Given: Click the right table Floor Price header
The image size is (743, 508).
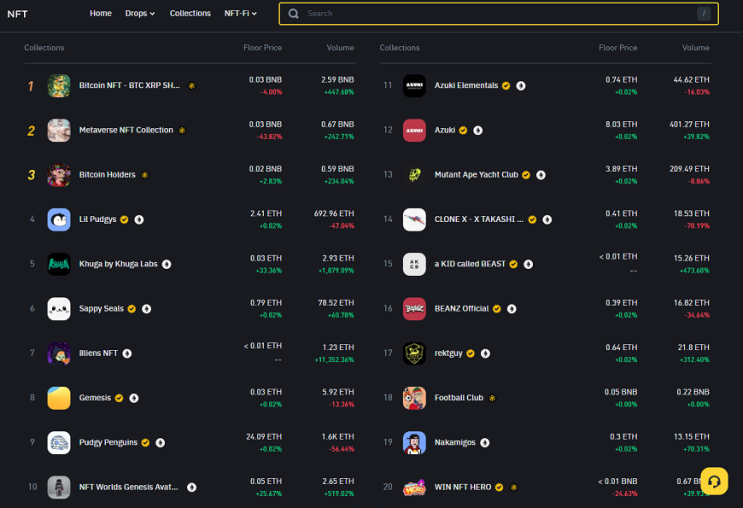Looking at the screenshot, I should click(x=618, y=48).
